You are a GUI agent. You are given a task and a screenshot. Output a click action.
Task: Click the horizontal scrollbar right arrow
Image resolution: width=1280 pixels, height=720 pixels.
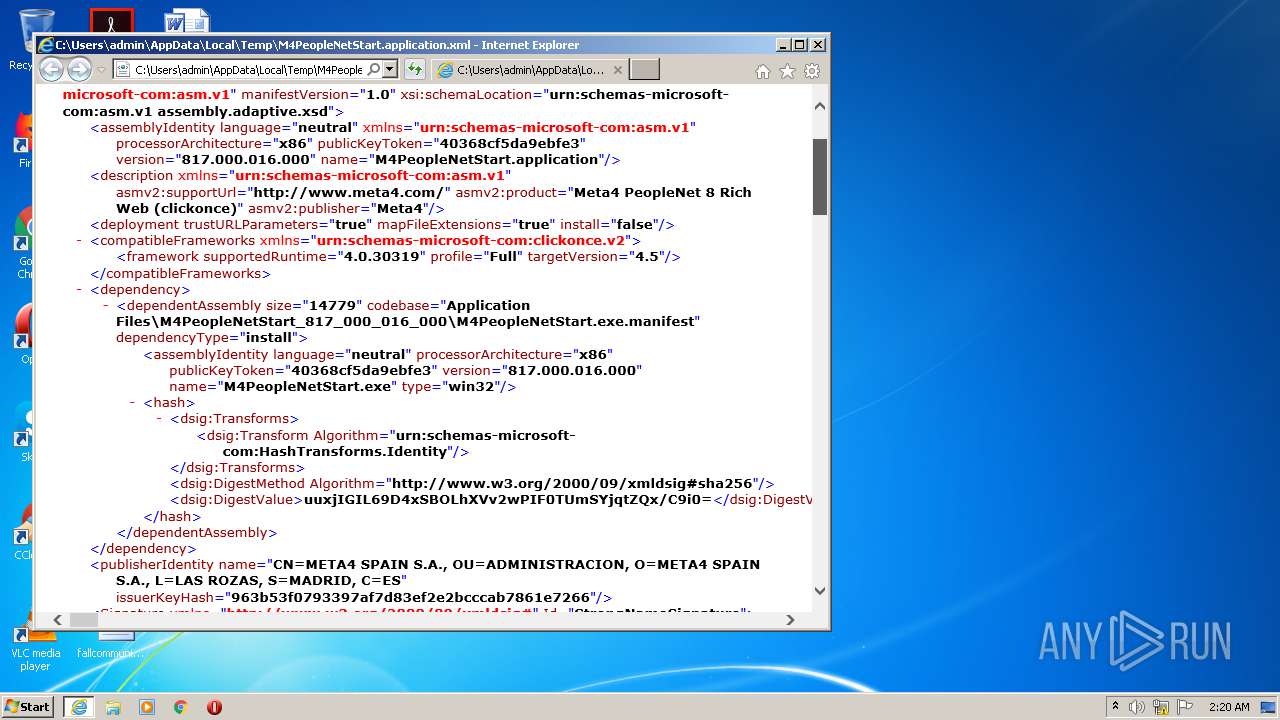click(790, 620)
